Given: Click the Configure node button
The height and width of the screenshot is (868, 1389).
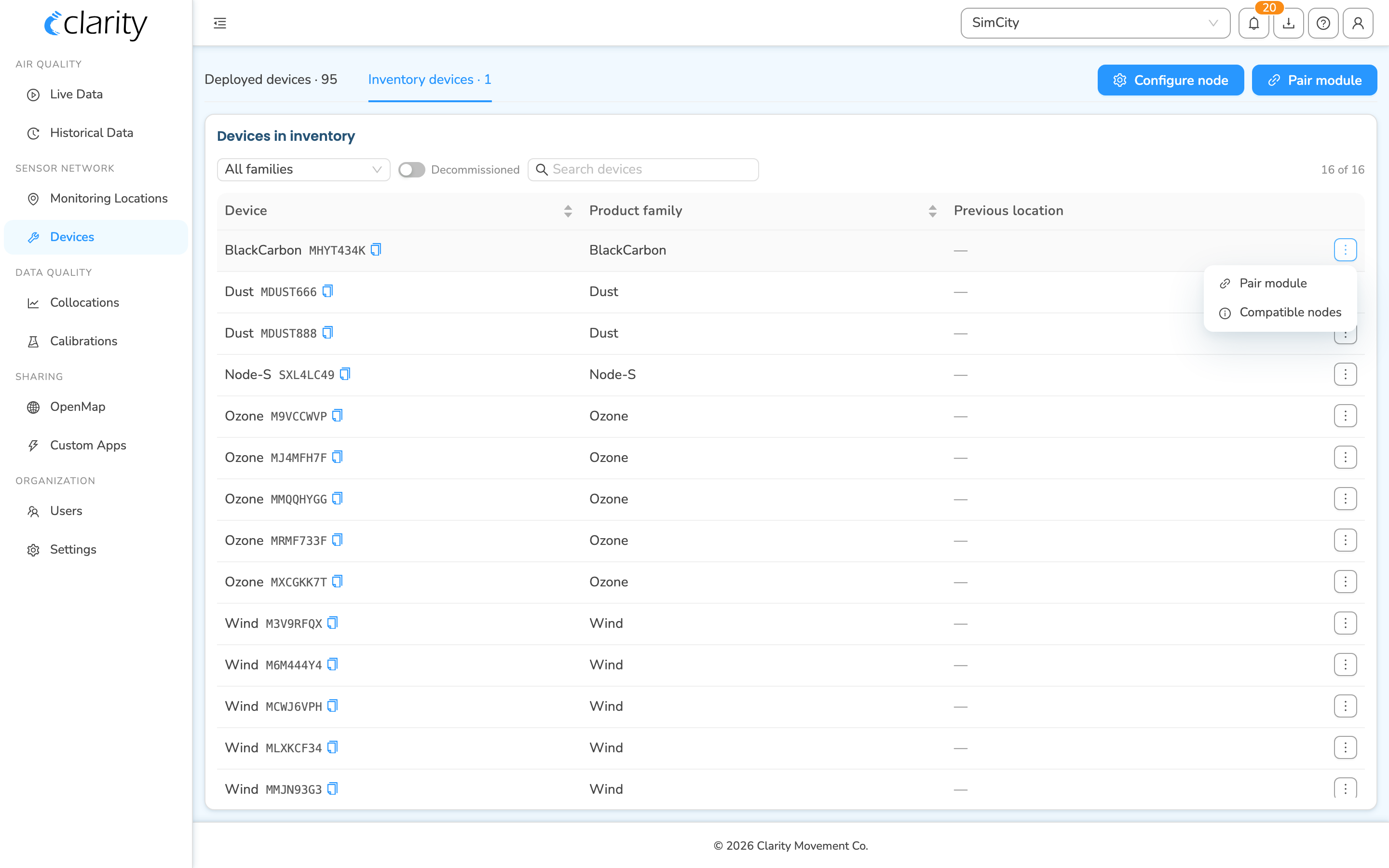Looking at the screenshot, I should click(x=1171, y=80).
